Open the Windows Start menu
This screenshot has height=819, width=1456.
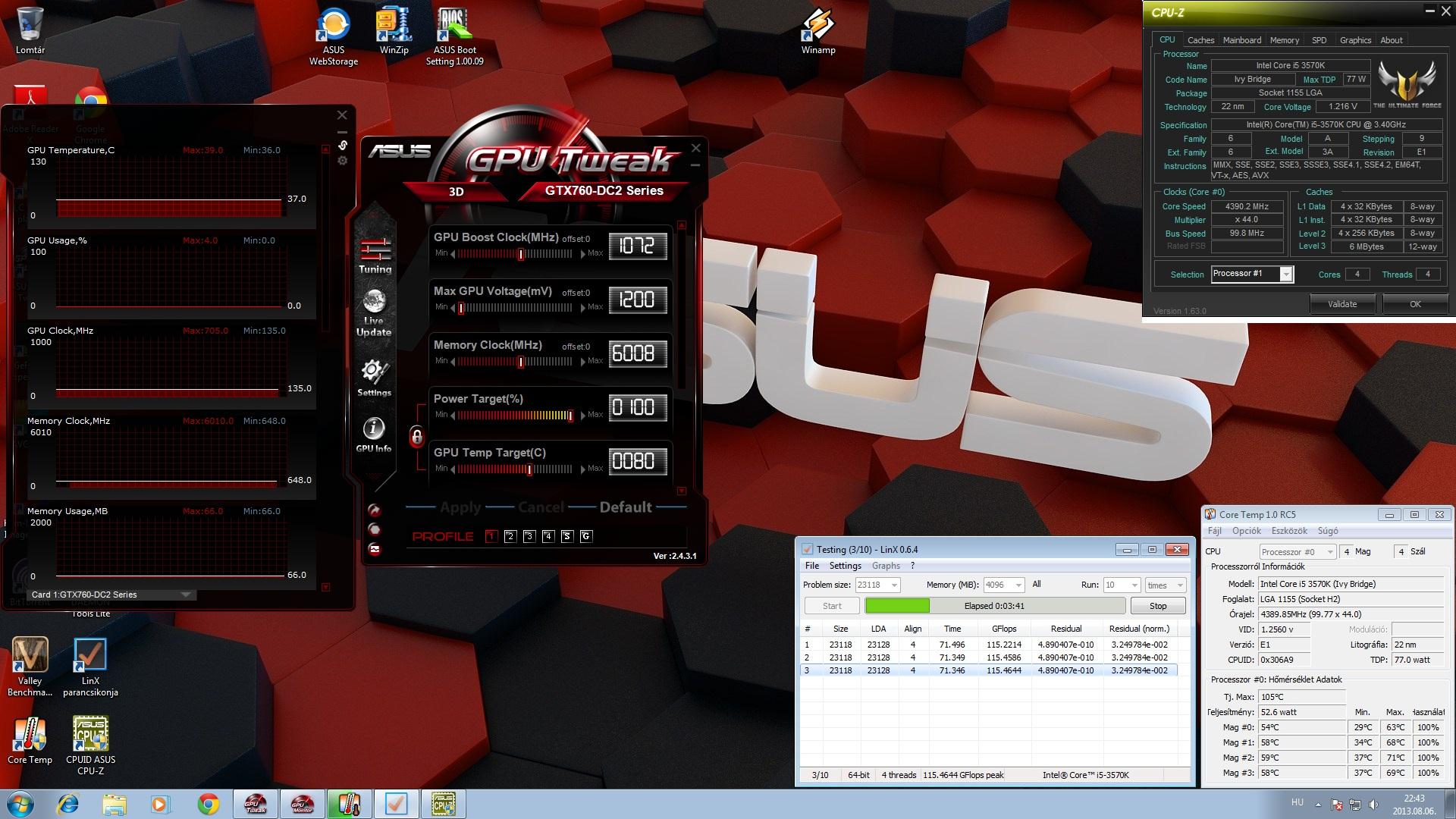click(x=19, y=804)
